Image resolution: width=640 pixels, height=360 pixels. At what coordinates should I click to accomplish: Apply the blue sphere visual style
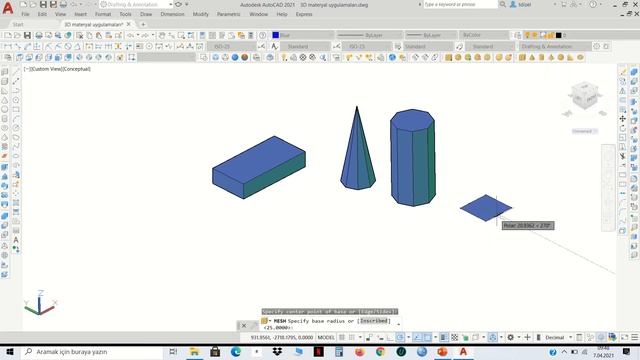click(235, 58)
